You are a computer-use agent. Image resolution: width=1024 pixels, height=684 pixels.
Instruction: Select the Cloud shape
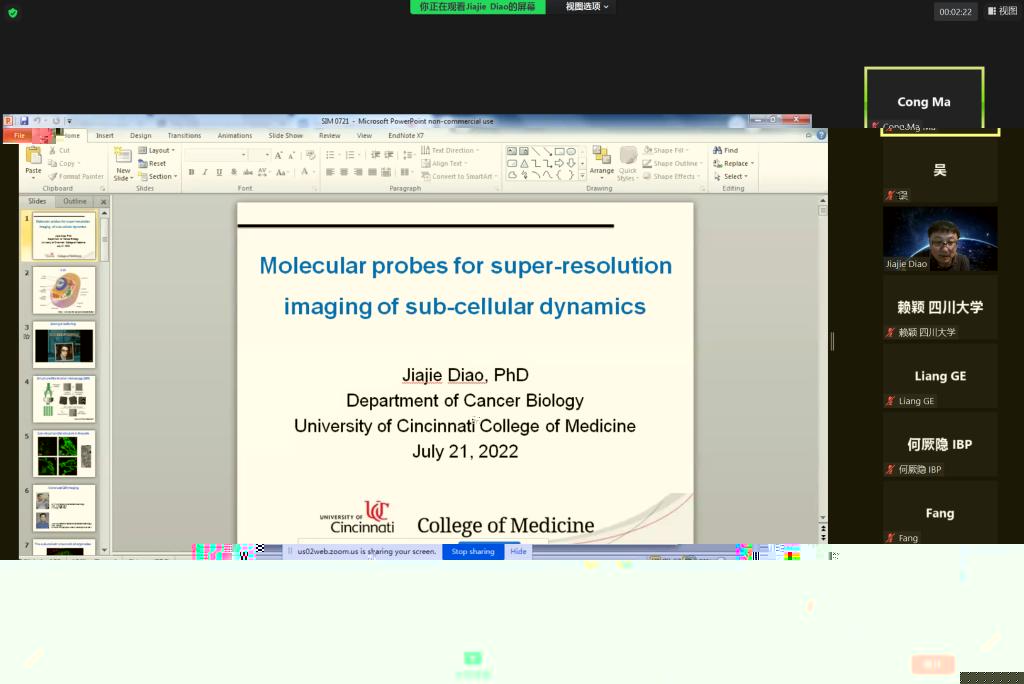[512, 175]
